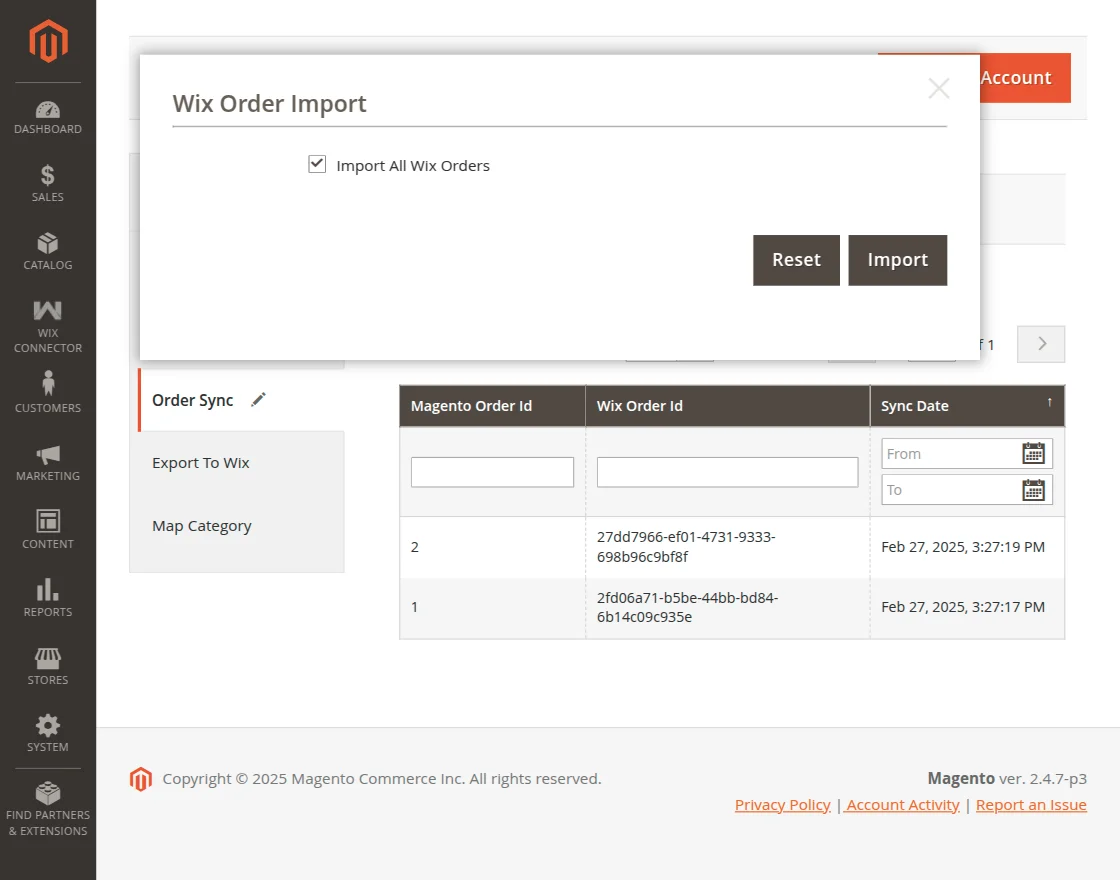Open Find Partners & Extensions
1120x880 pixels.
click(x=48, y=809)
